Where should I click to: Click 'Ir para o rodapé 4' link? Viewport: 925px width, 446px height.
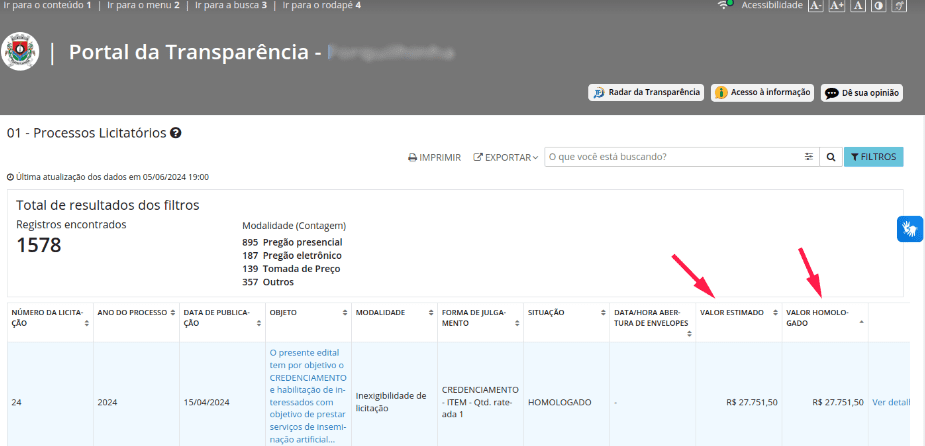click(322, 5)
